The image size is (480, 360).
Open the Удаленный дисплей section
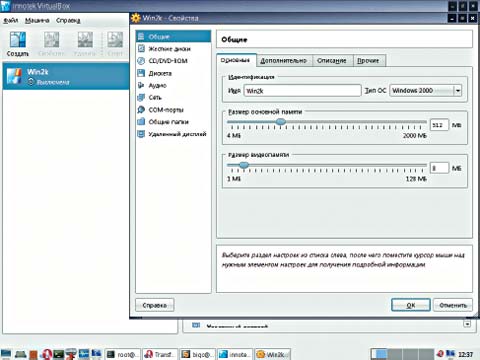click(x=173, y=134)
